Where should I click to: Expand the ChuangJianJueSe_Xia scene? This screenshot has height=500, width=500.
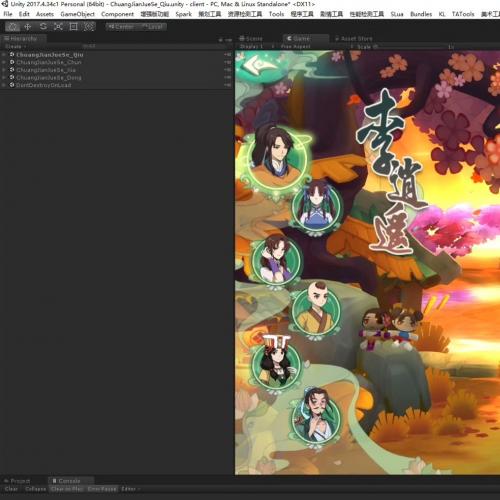pyautogui.click(x=4, y=70)
